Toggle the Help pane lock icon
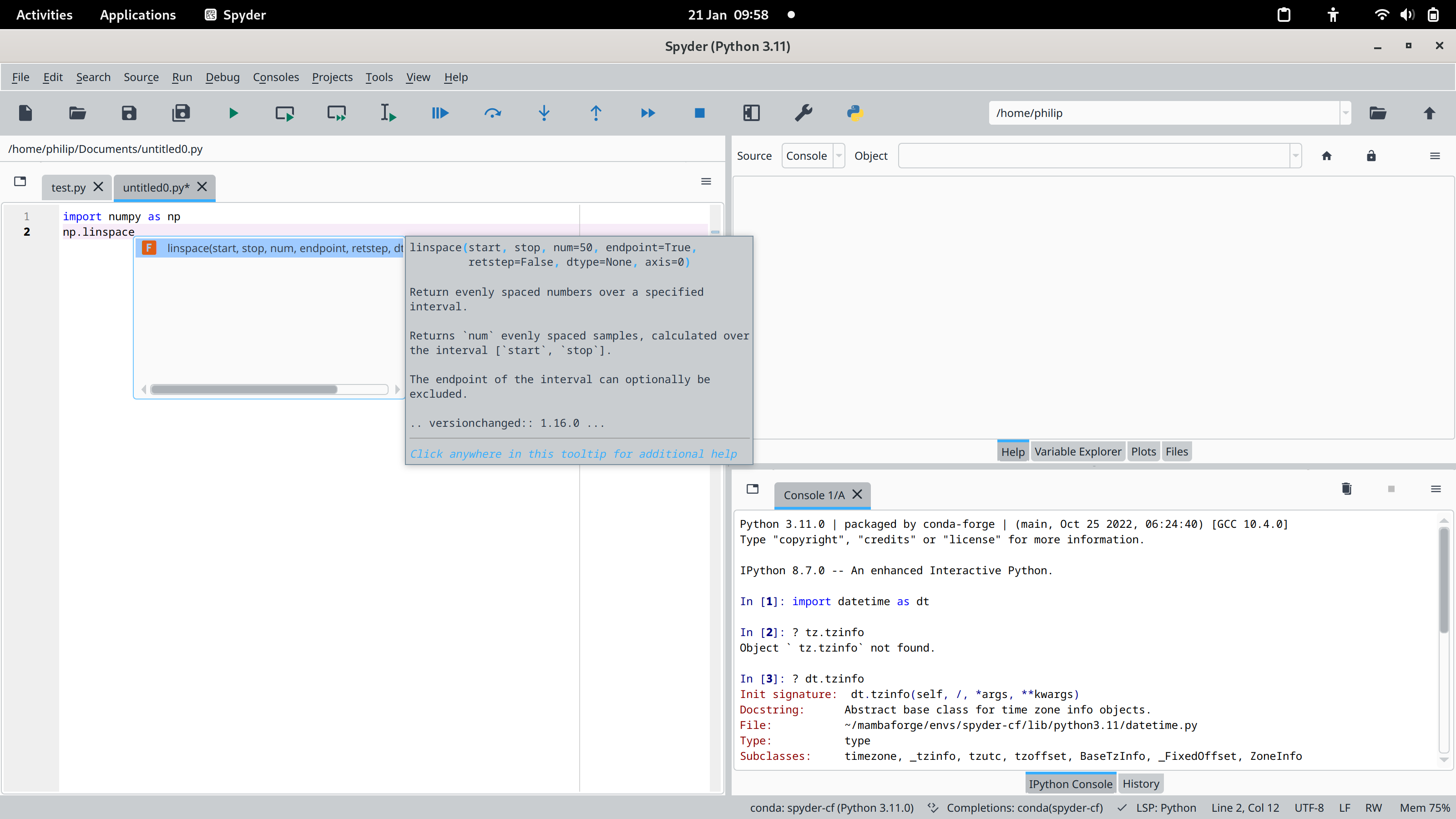Image resolution: width=1456 pixels, height=819 pixels. coord(1370,156)
